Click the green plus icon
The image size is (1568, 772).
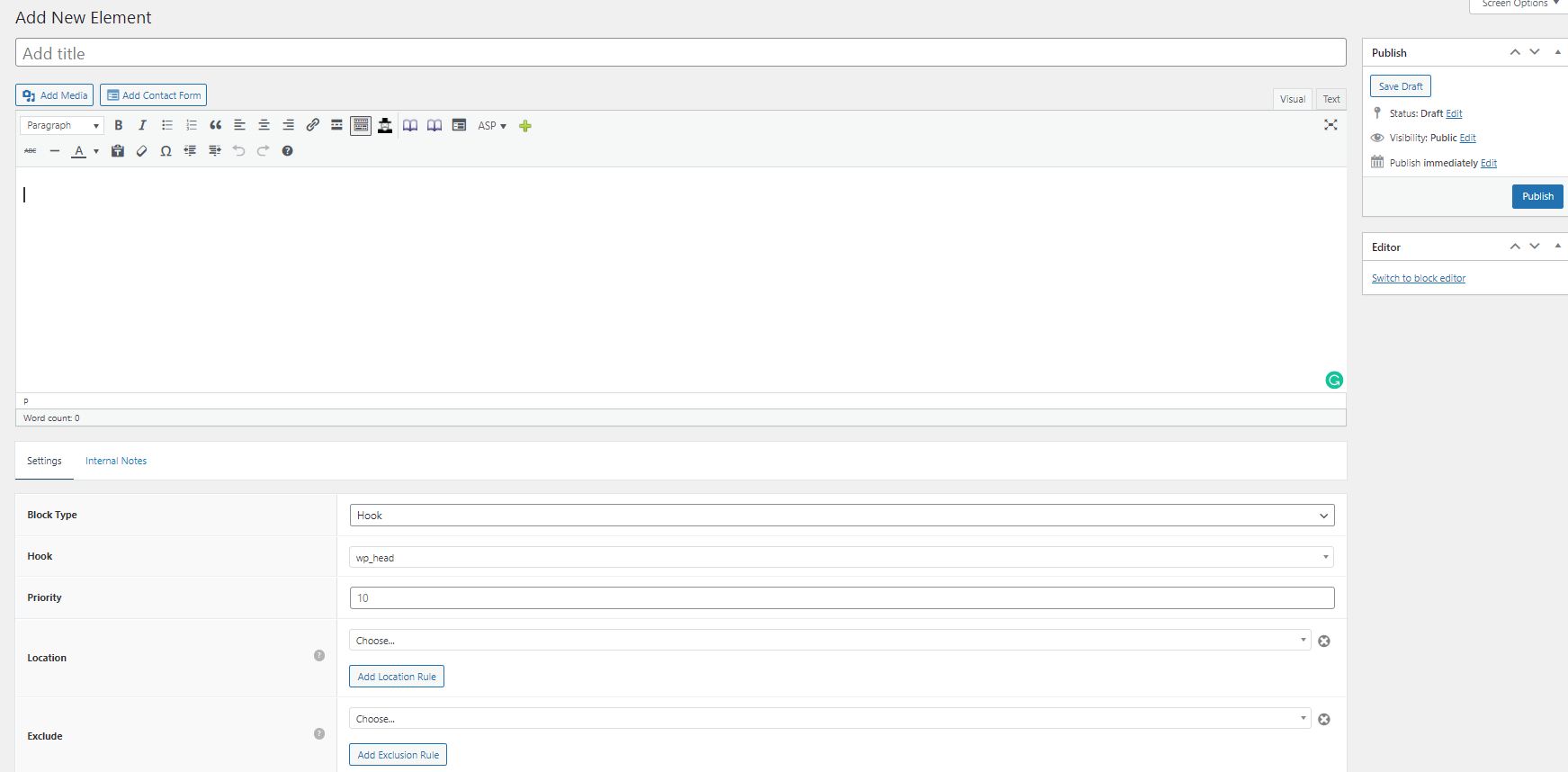(x=525, y=126)
